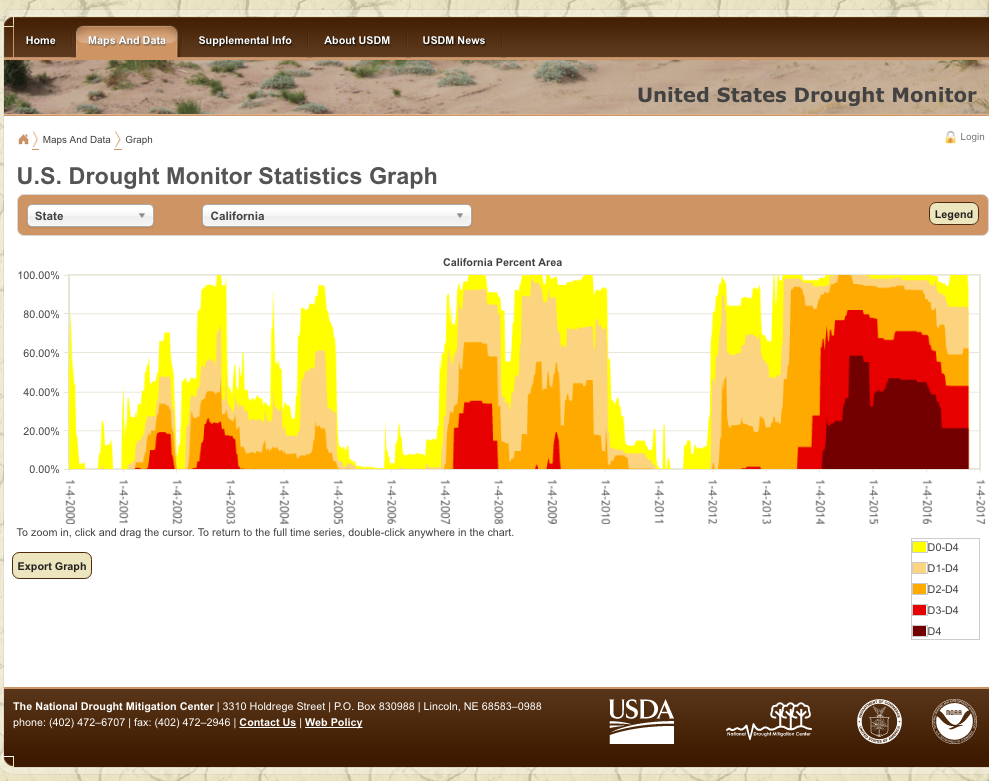Click the dark red D4 legend swatch
The width and height of the screenshot is (989, 781).
tap(919, 631)
